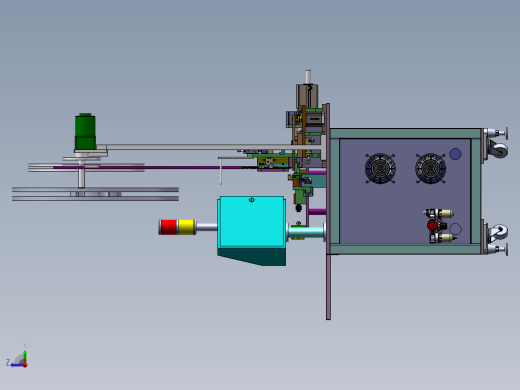Image resolution: width=520 pixels, height=390 pixels.
Task: Select the green motor on the arm
Action: [85, 132]
